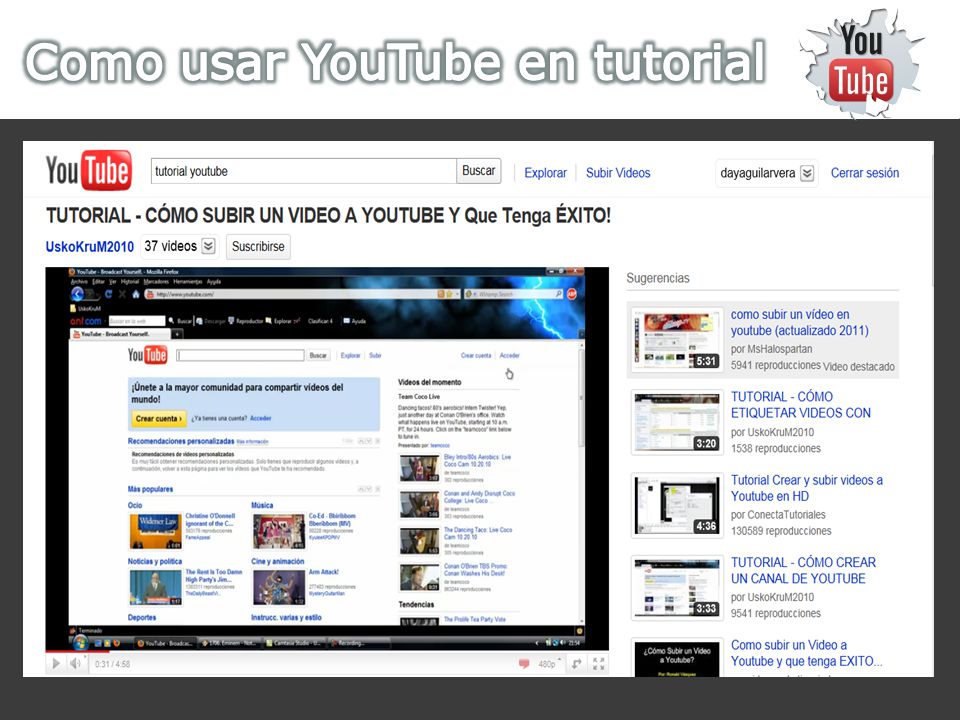Click the 'Sugerencias' heading

tap(658, 278)
